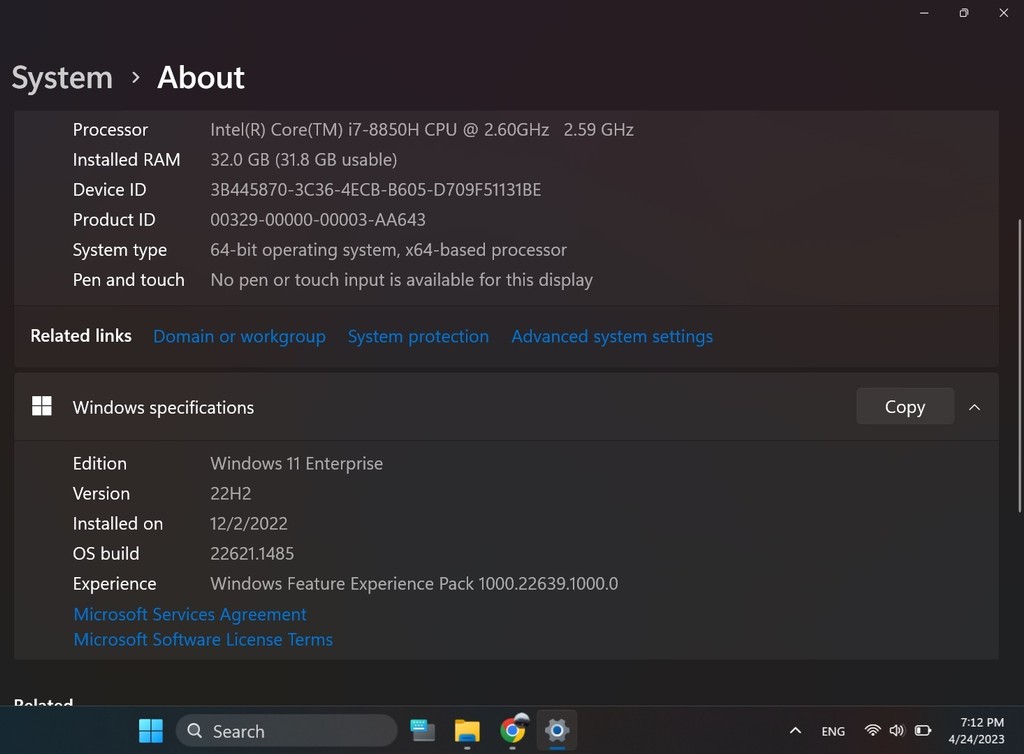This screenshot has width=1024, height=754.
Task: Open Microsoft Software License Terms
Action: click(203, 640)
